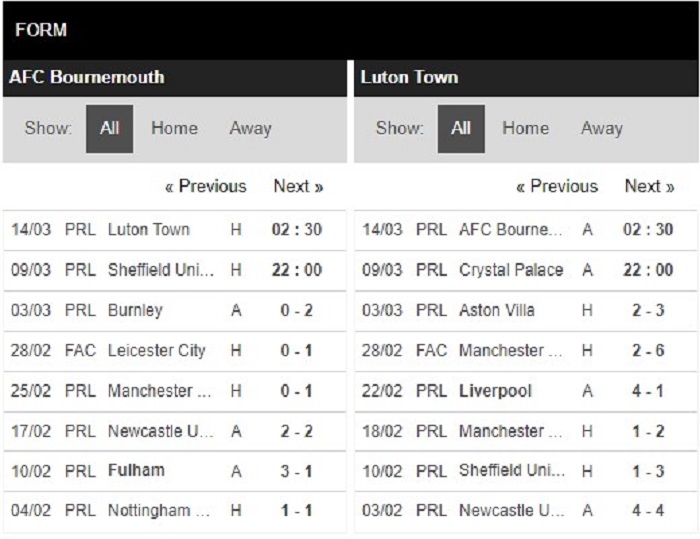Click the Newcastle U... 4-4 score

coord(648,510)
